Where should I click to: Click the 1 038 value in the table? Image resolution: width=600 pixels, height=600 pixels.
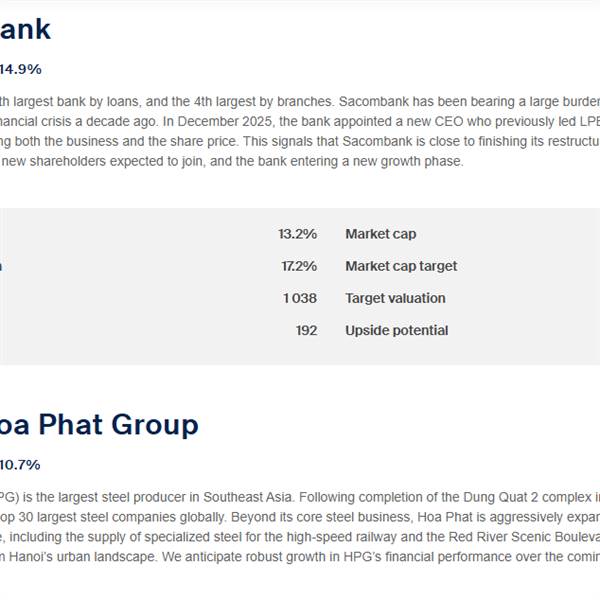[299, 298]
